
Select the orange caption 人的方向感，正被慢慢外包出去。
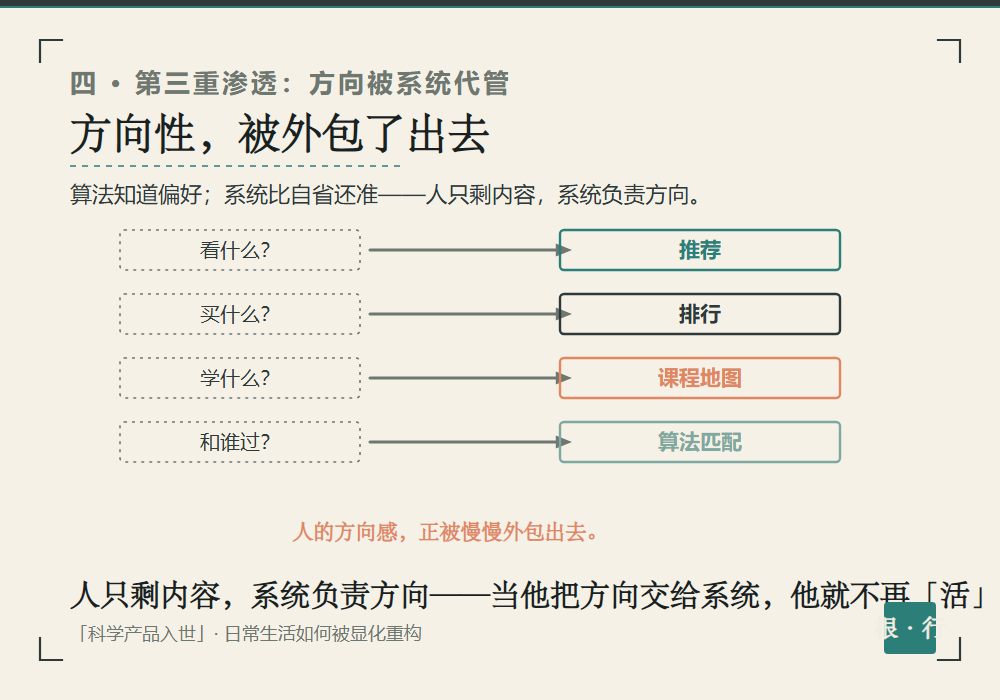pyautogui.click(x=445, y=532)
